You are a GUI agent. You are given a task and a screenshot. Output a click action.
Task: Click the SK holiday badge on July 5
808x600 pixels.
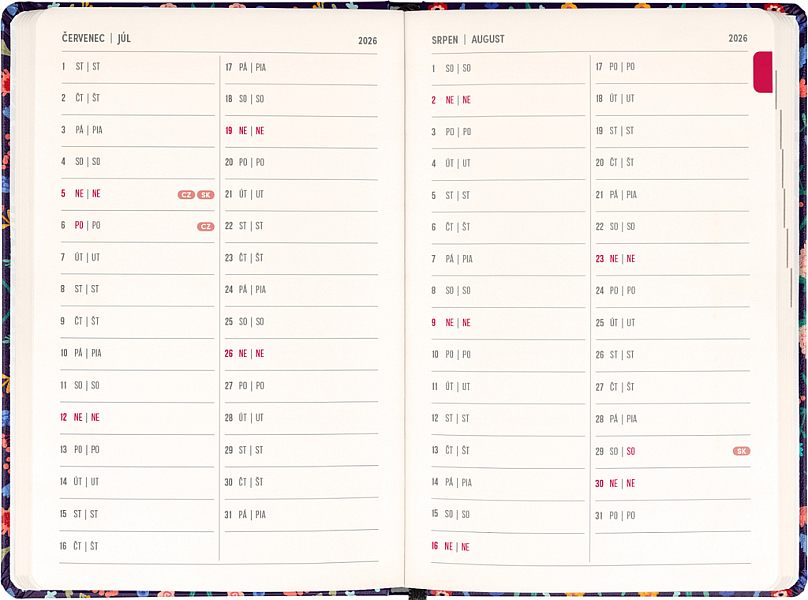pyautogui.click(x=205, y=195)
